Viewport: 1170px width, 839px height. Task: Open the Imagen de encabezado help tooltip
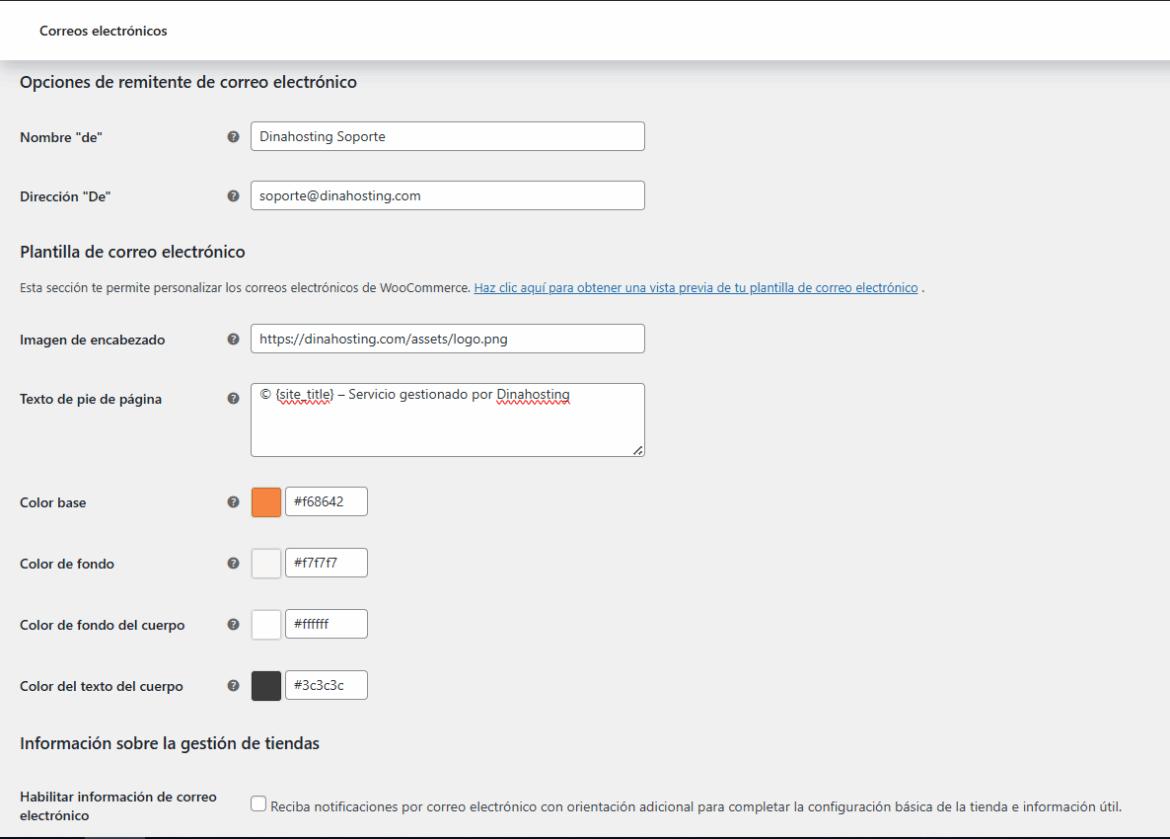pos(233,339)
